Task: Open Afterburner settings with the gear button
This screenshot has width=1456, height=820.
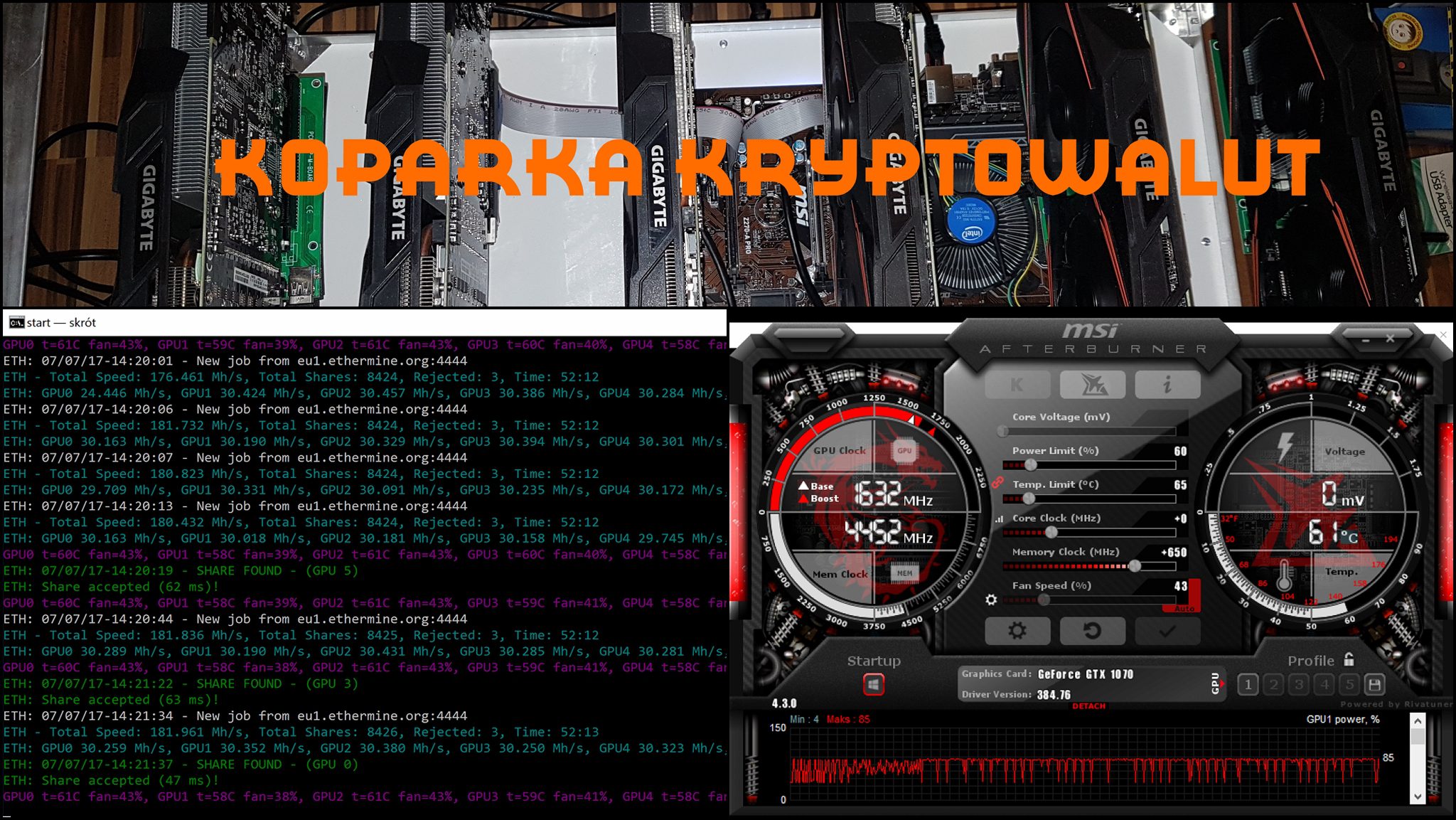Action: [x=1017, y=632]
